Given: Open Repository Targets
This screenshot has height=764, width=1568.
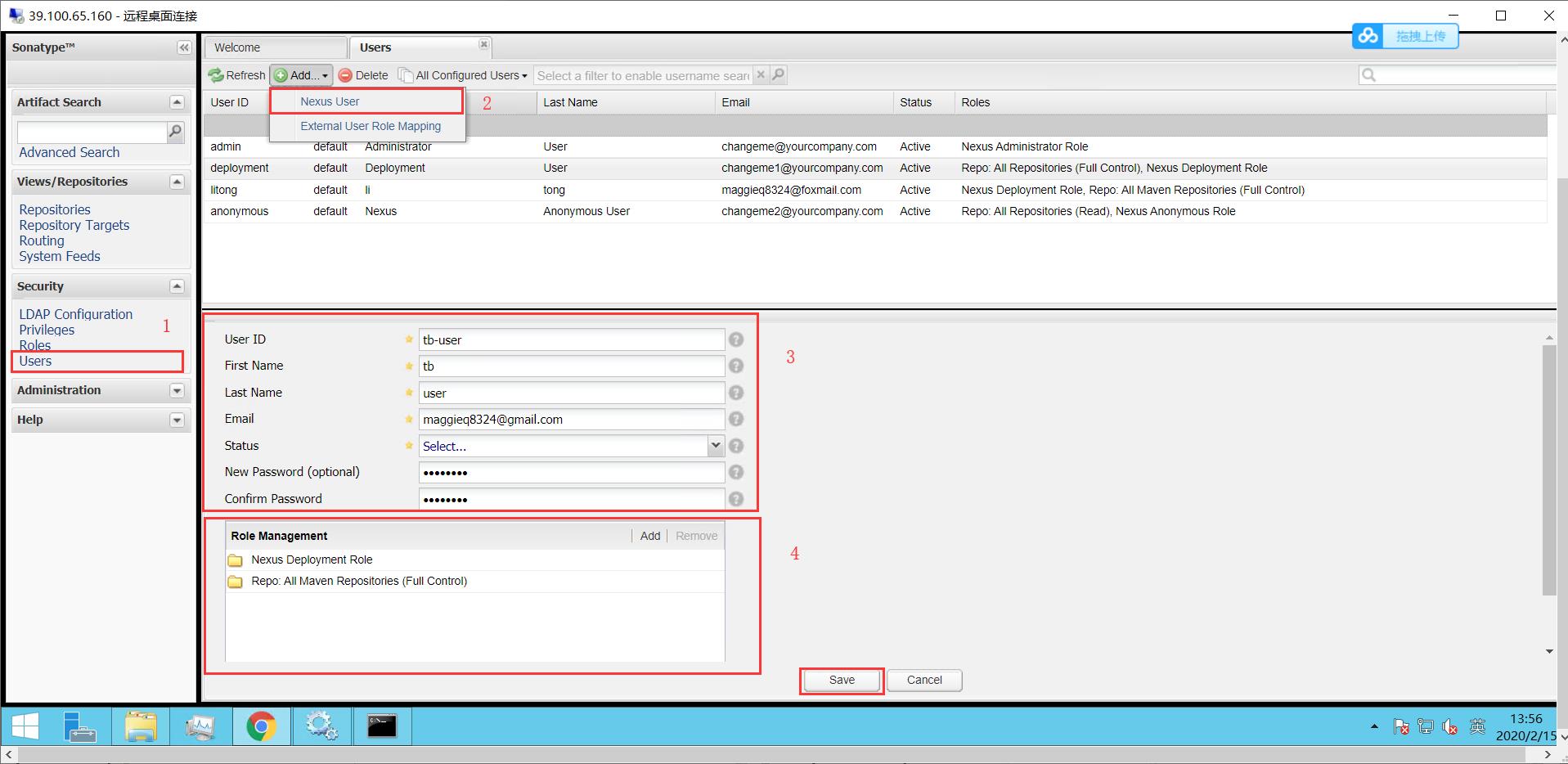Looking at the screenshot, I should 74,225.
